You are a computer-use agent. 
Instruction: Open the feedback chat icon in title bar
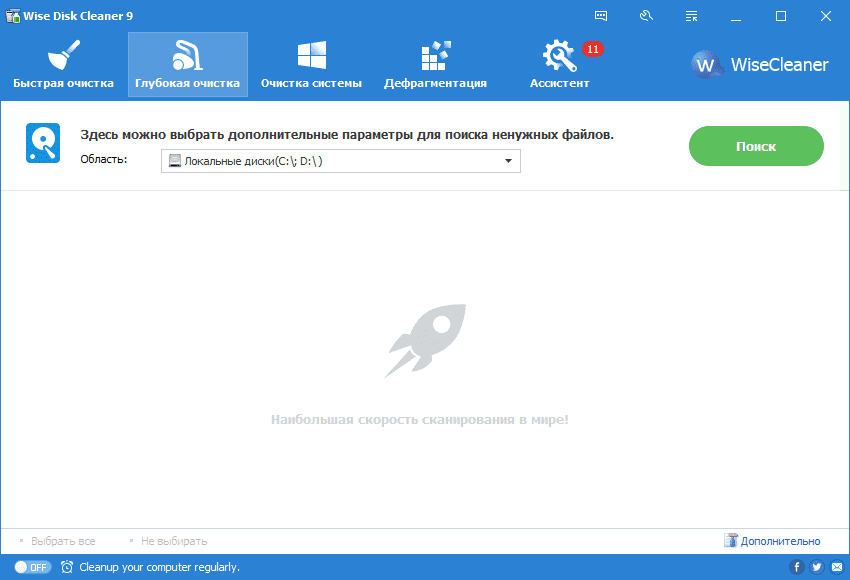click(601, 16)
